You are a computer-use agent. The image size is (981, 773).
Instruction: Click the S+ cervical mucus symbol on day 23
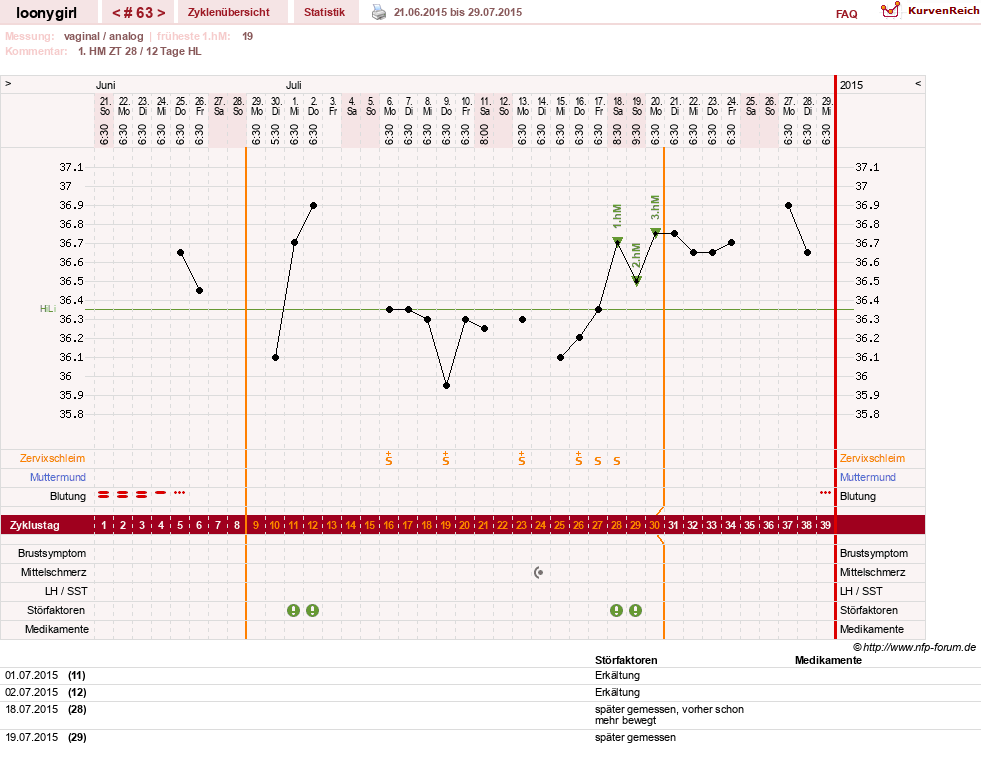[x=522, y=458]
